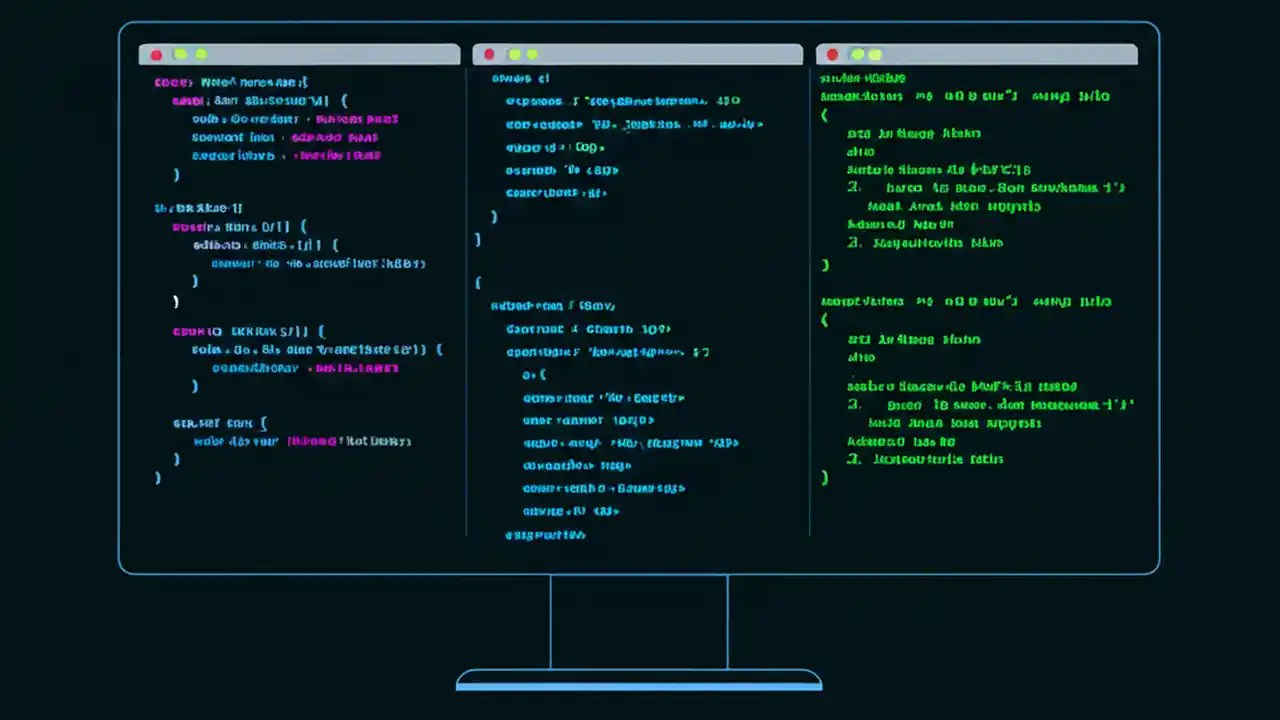Image resolution: width=1280 pixels, height=720 pixels.
Task: Collapse the first code block brace in the left window
Action: 345,100
